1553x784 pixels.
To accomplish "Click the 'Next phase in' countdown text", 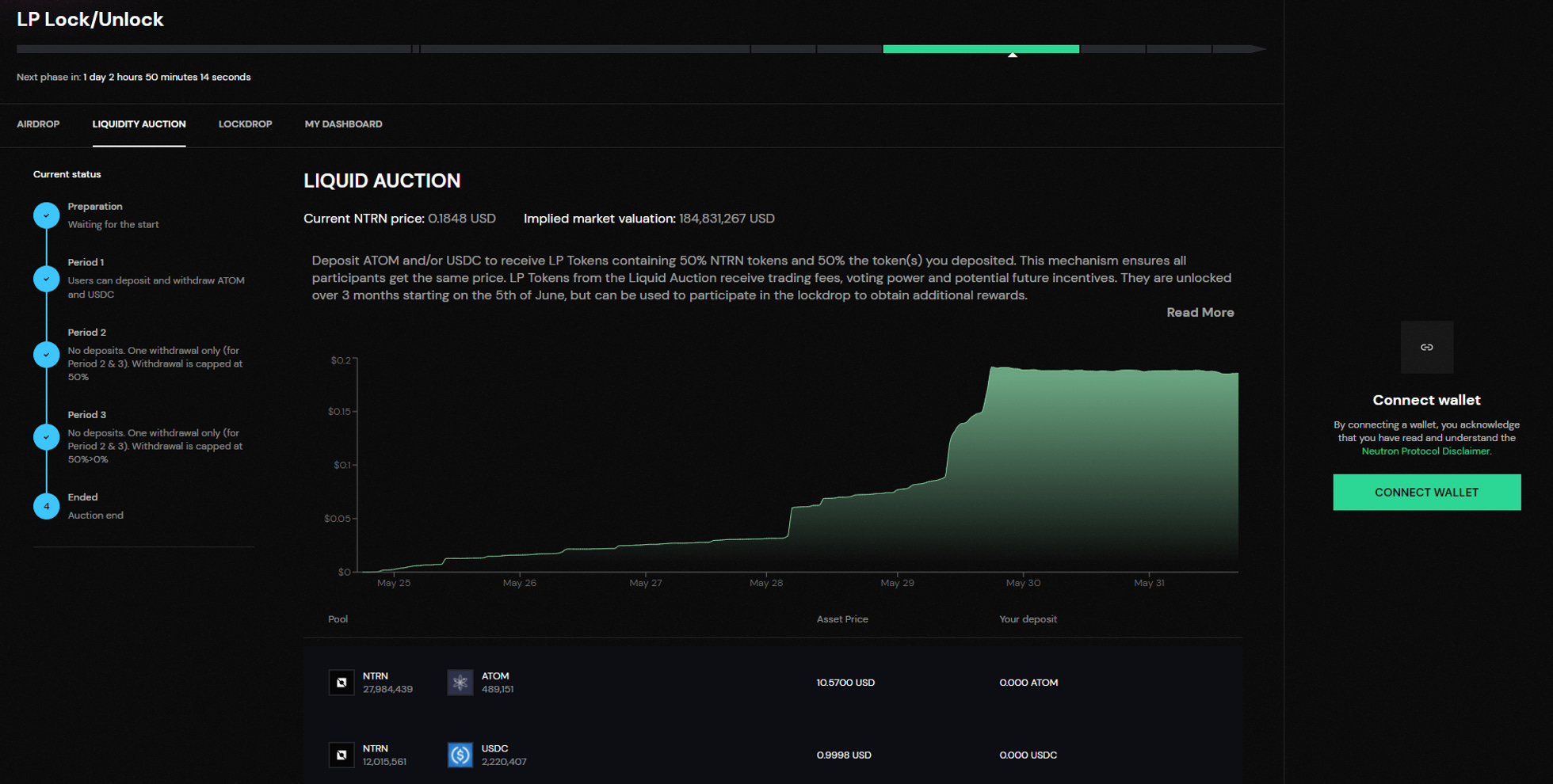I will (x=134, y=77).
